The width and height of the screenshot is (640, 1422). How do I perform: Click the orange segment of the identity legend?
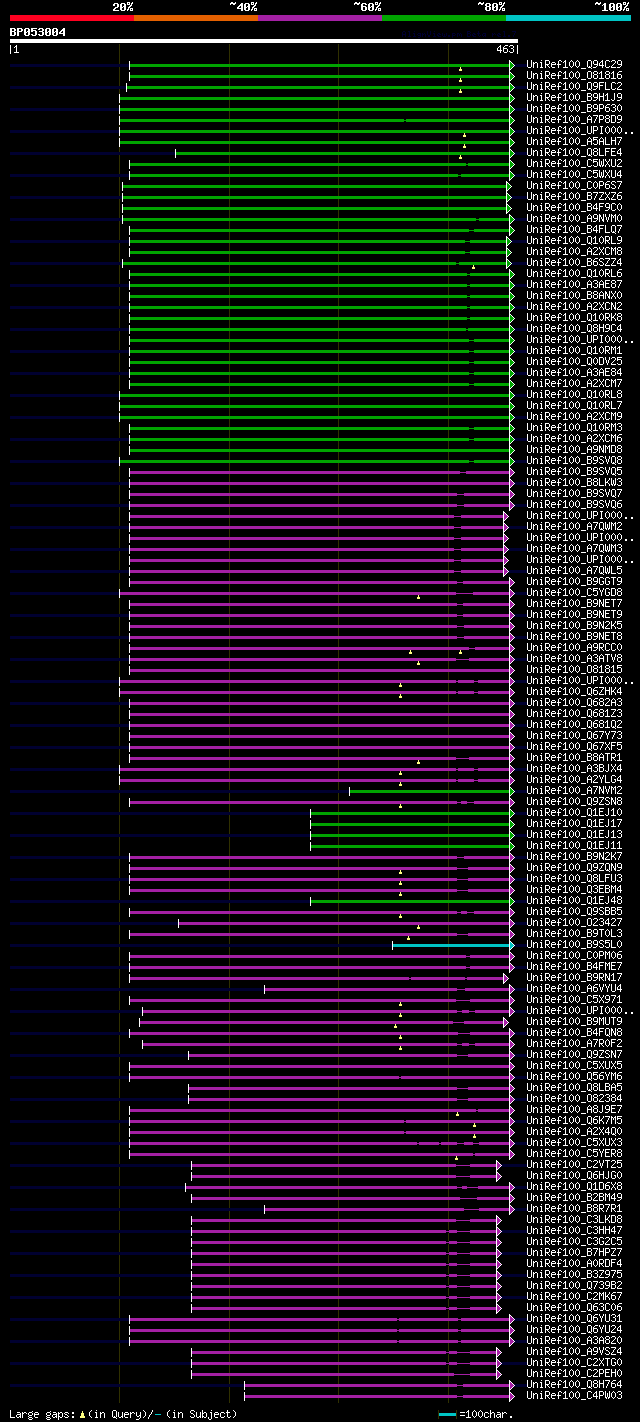pyautogui.click(x=196, y=18)
